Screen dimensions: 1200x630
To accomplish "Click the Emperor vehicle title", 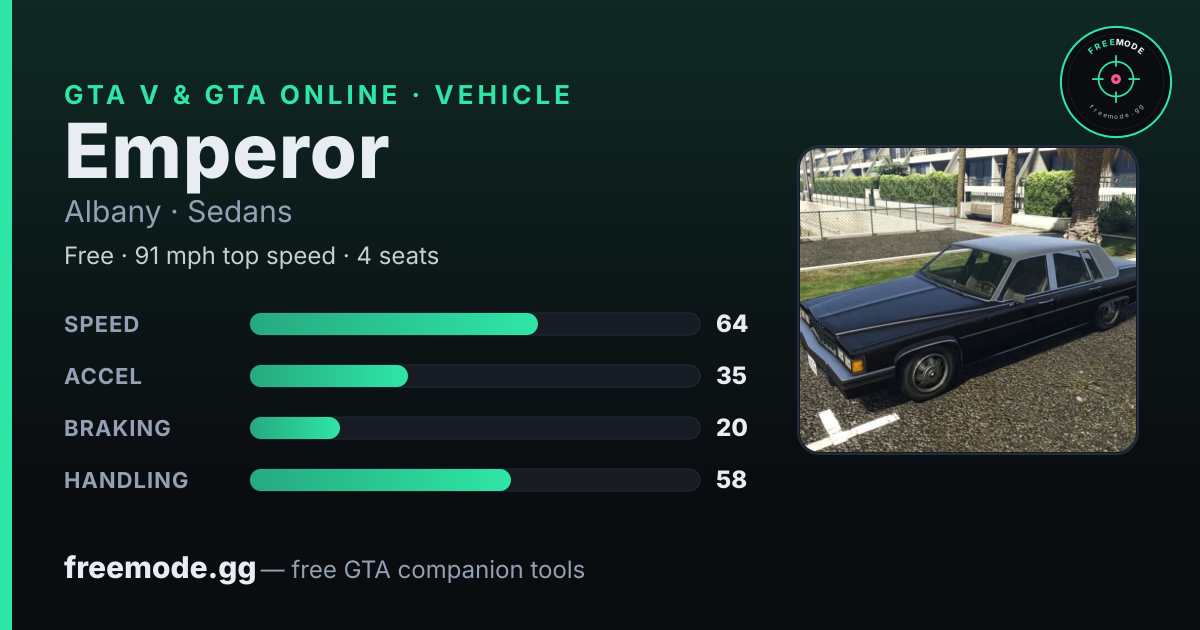I will tap(227, 153).
